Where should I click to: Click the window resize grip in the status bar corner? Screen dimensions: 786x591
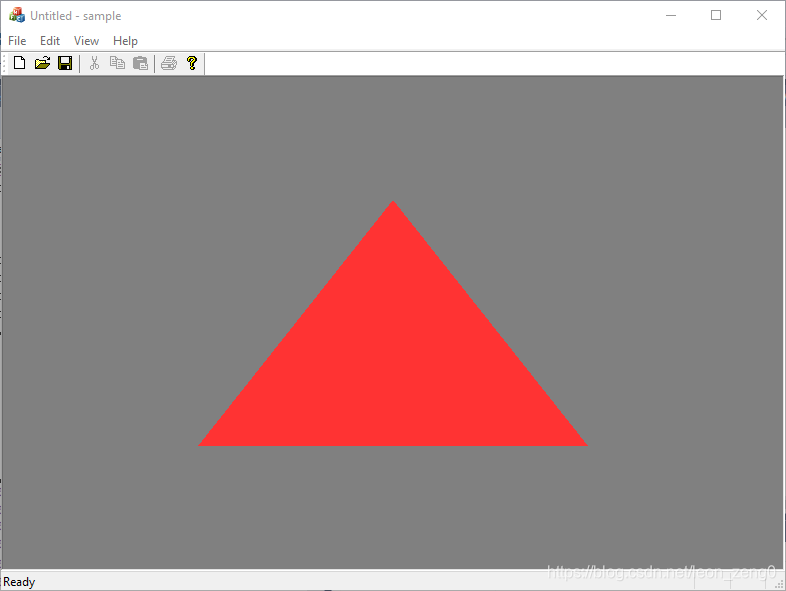779,584
